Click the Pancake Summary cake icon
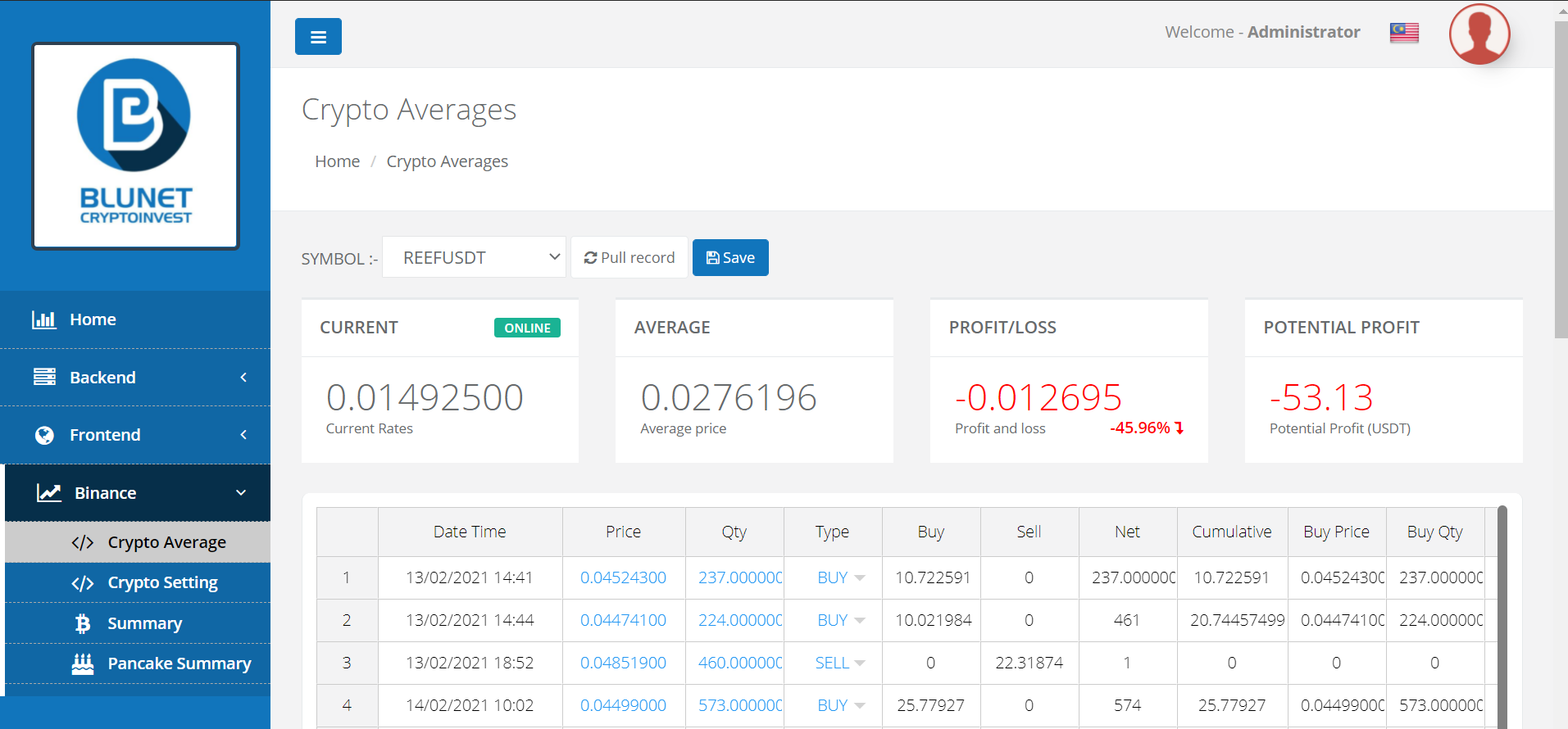1568x729 pixels. coord(83,663)
